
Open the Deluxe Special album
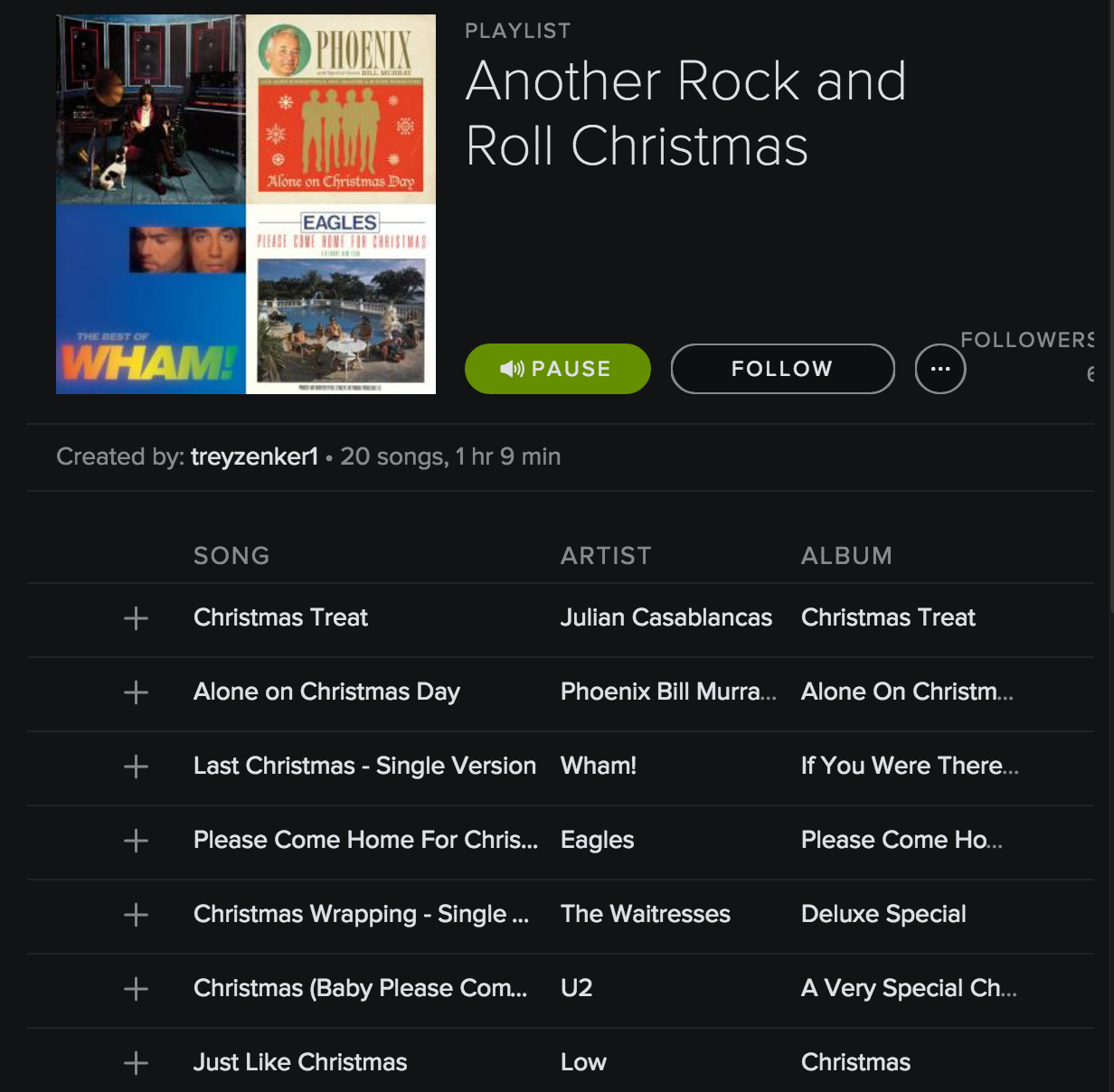883,914
